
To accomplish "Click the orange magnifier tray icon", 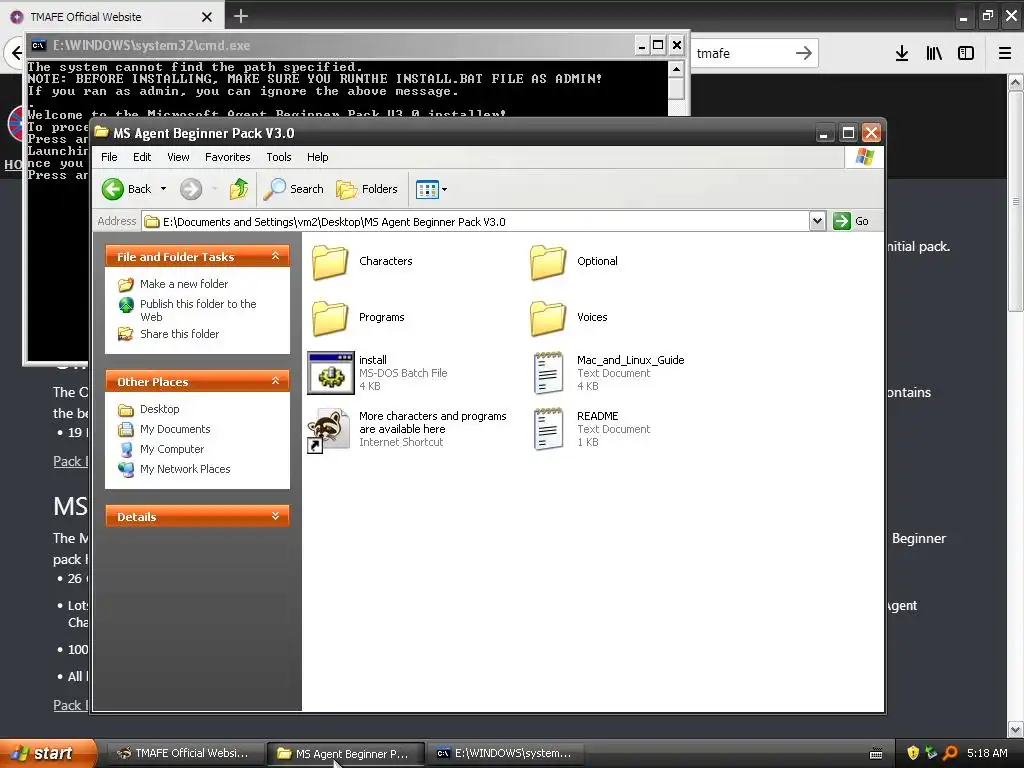I will pyautogui.click(x=950, y=753).
